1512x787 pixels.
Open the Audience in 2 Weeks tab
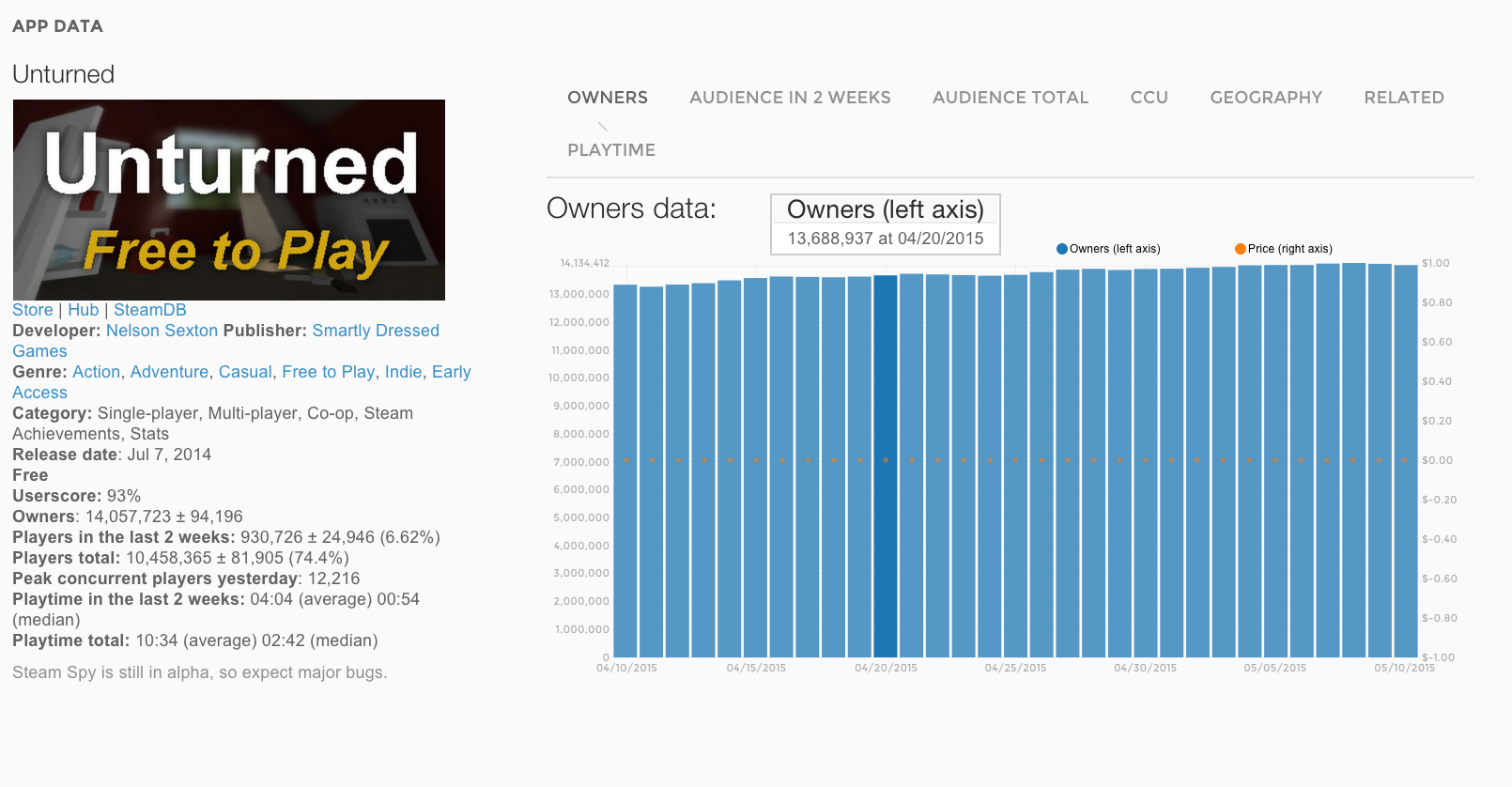pyautogui.click(x=790, y=98)
